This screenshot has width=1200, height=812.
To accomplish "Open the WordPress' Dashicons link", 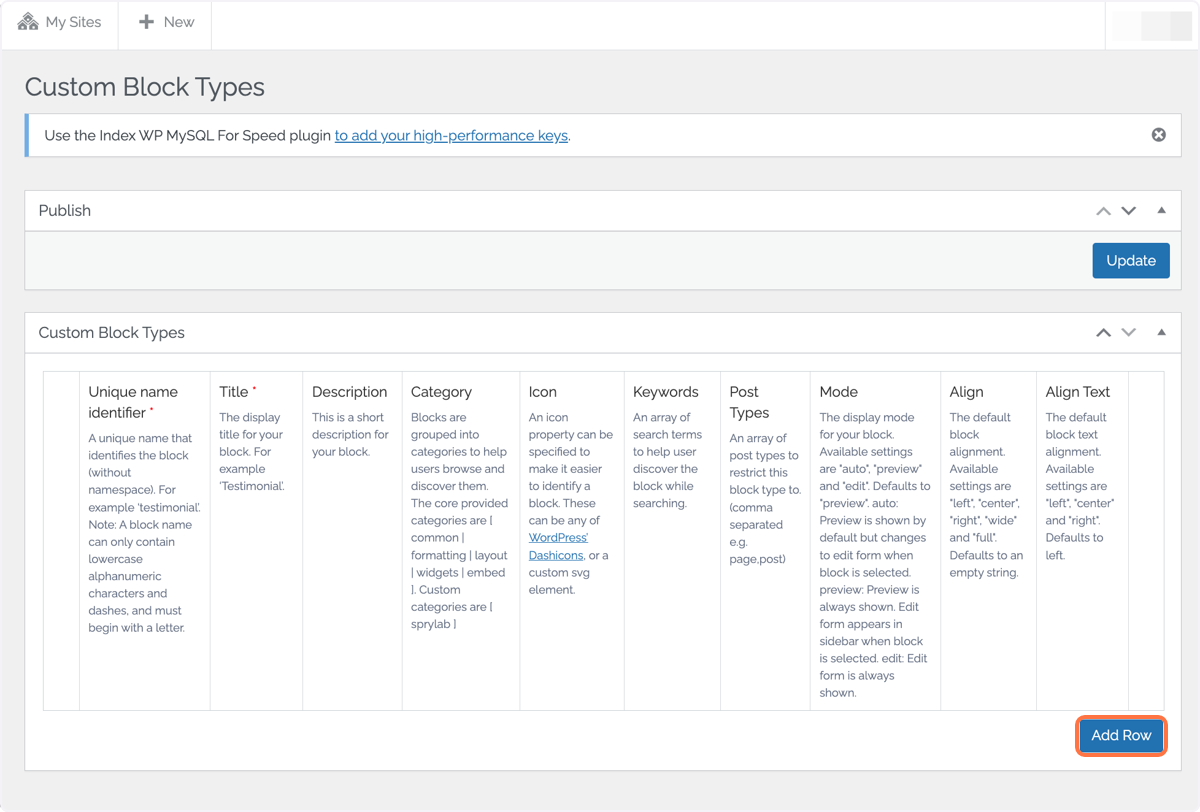I will pyautogui.click(x=559, y=546).
